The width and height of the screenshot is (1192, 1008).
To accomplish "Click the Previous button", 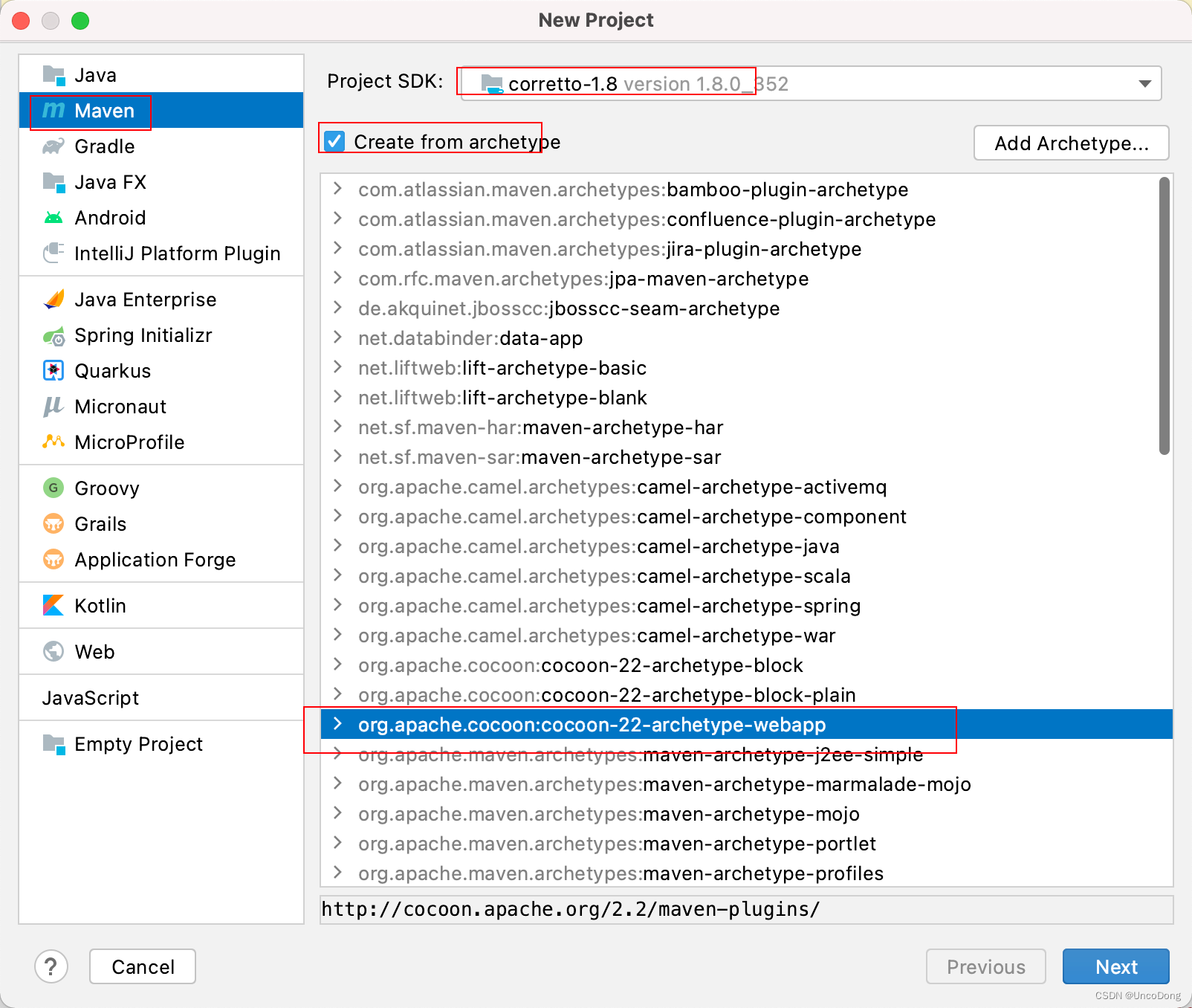I will point(986,966).
